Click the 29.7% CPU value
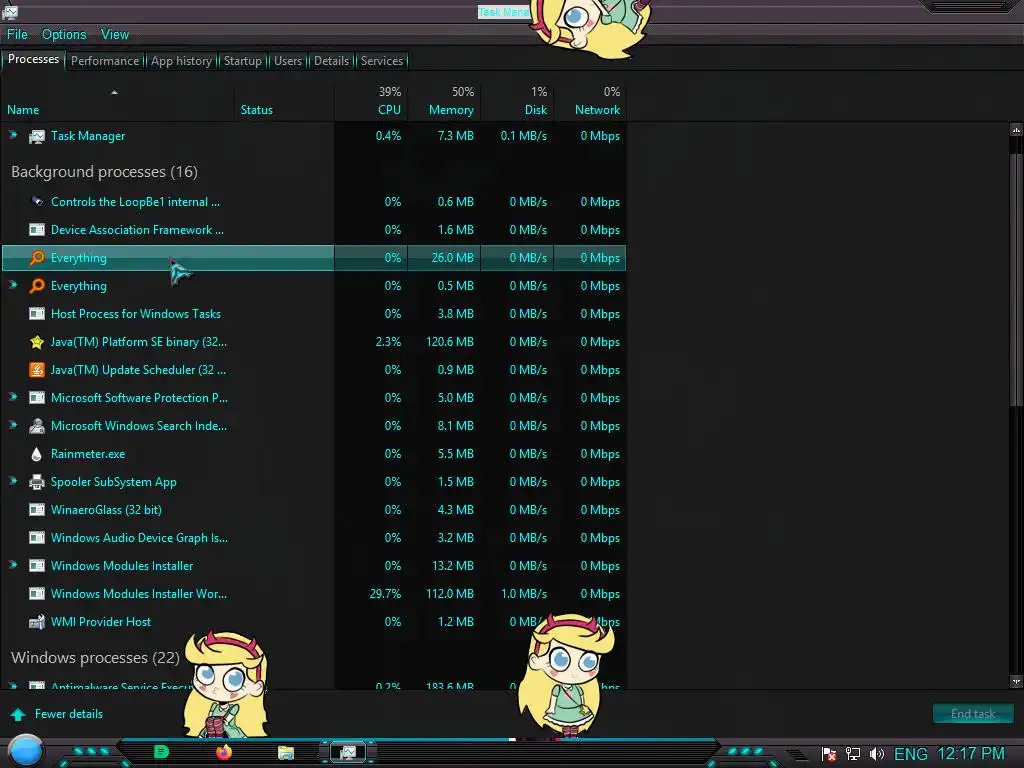1024x768 pixels. 385,594
